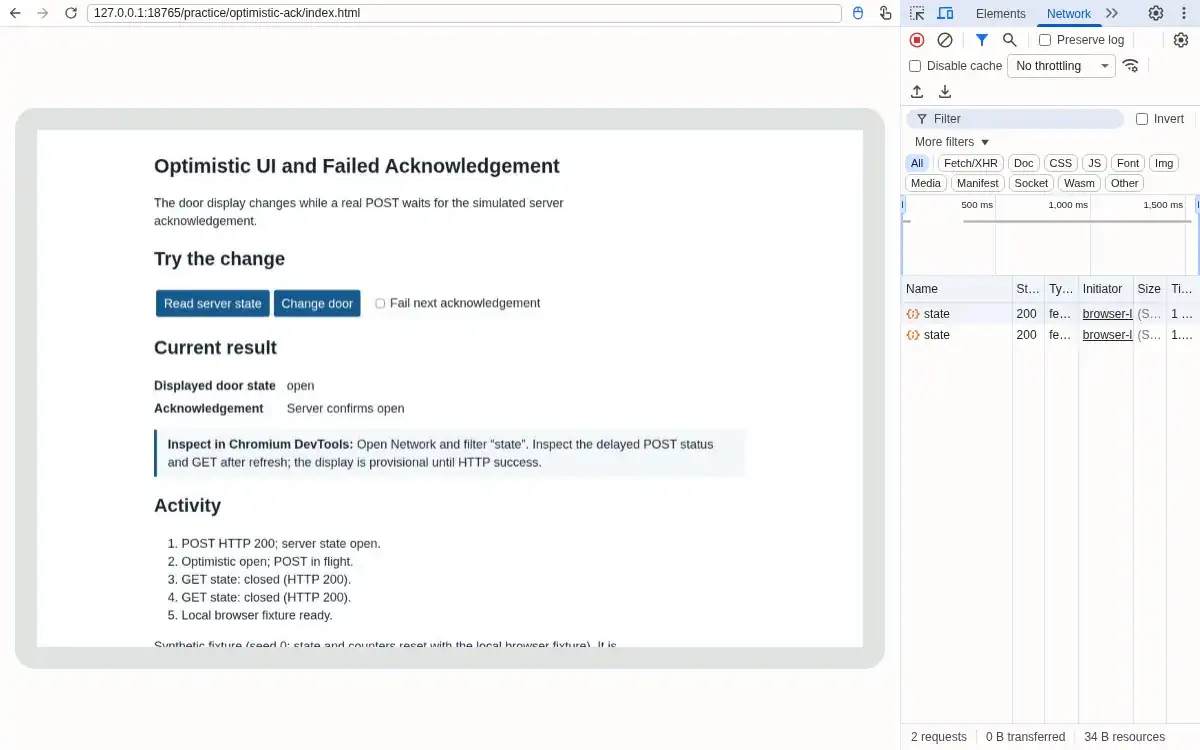Filter requests by Fetch/XHR
1200x750 pixels.
pos(971,163)
